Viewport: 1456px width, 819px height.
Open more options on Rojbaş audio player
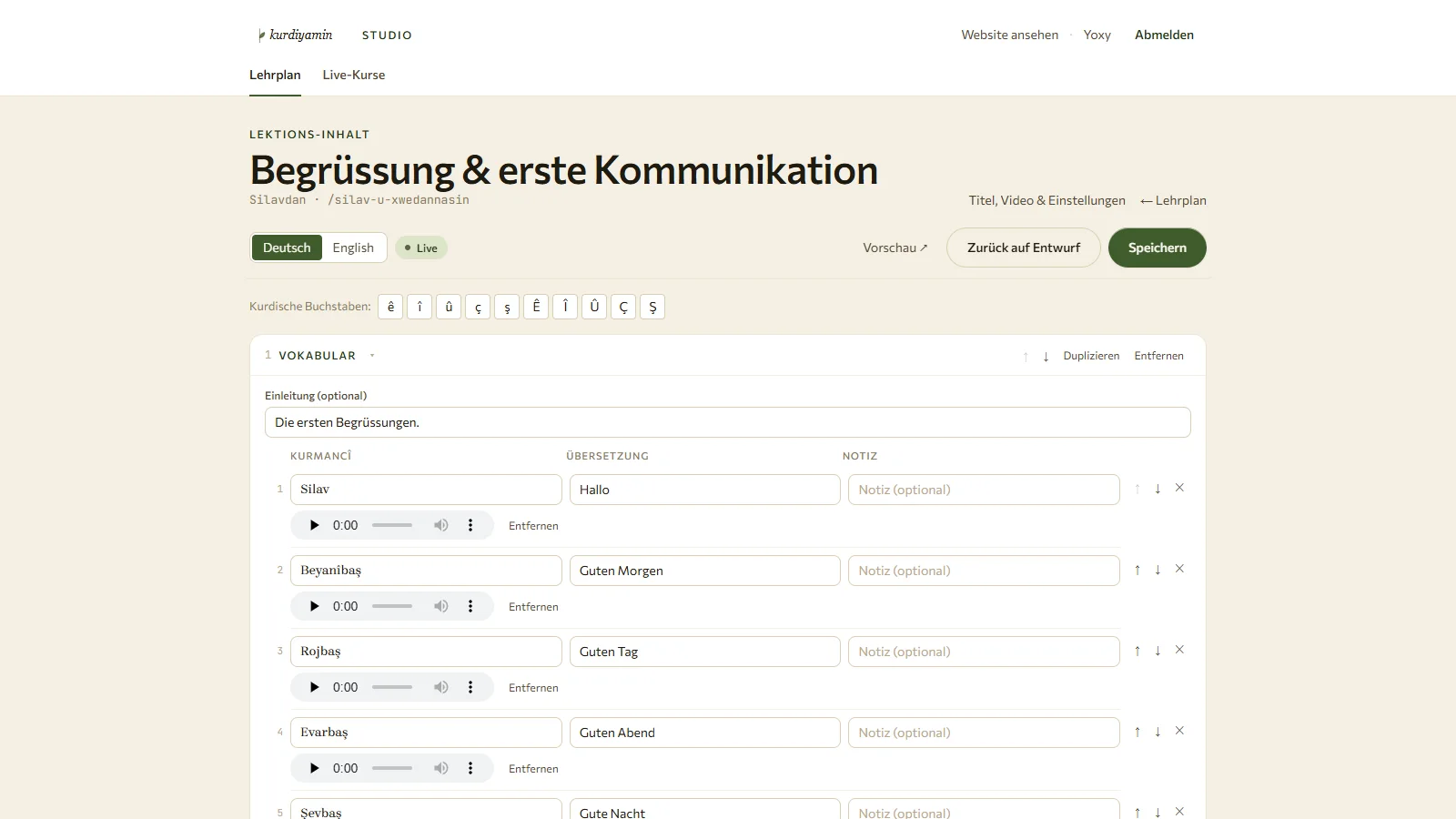[x=470, y=687]
